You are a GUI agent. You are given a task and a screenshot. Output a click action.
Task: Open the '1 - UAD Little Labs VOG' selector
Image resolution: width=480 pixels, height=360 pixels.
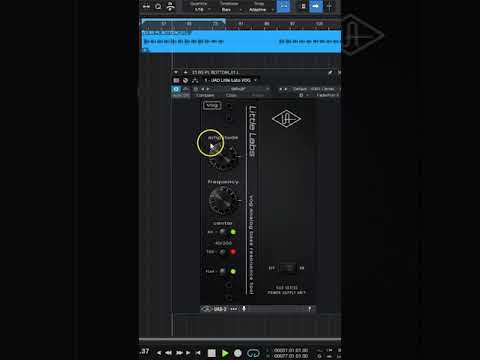[x=230, y=80]
